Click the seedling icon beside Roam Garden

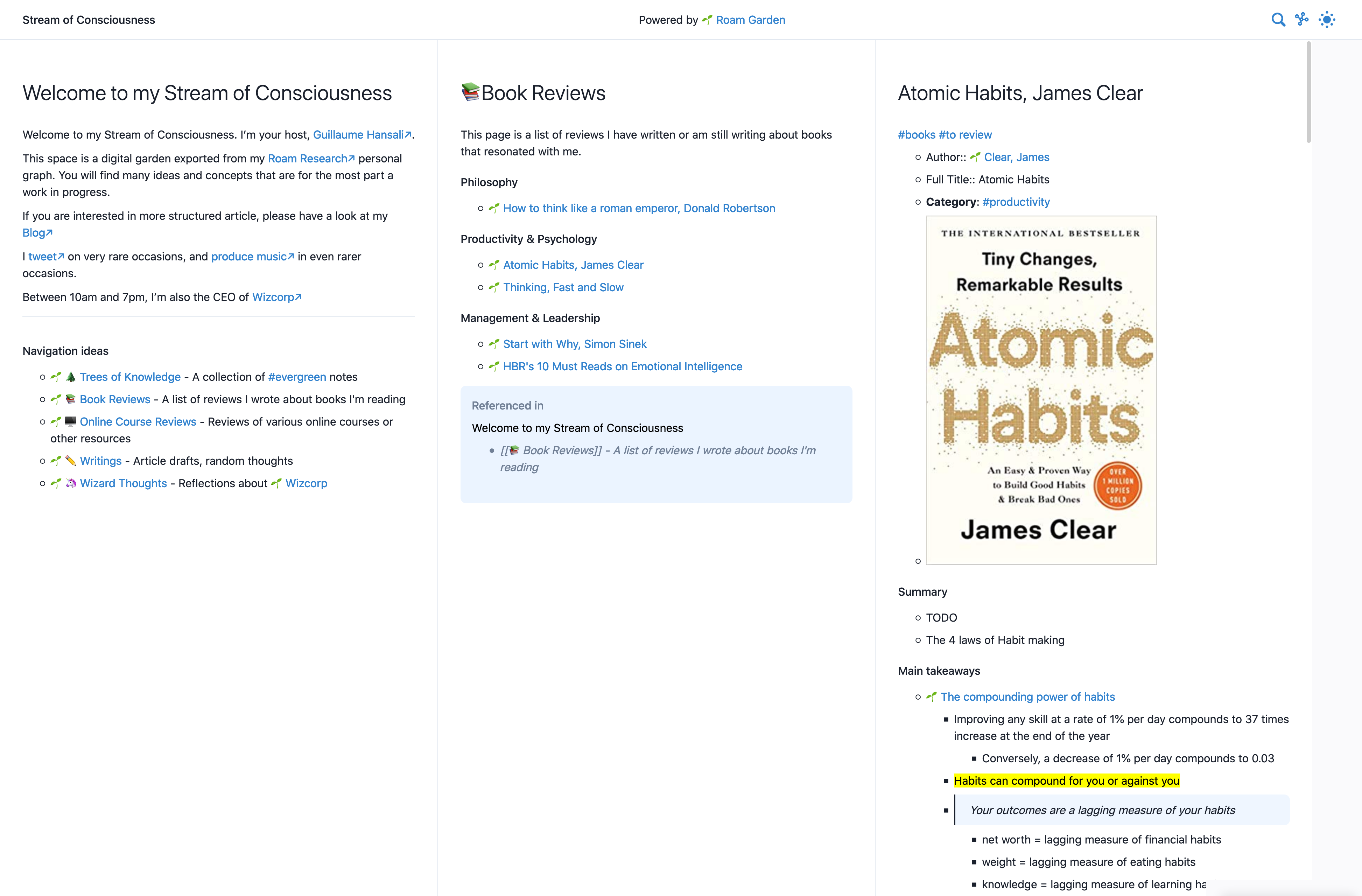(x=707, y=20)
